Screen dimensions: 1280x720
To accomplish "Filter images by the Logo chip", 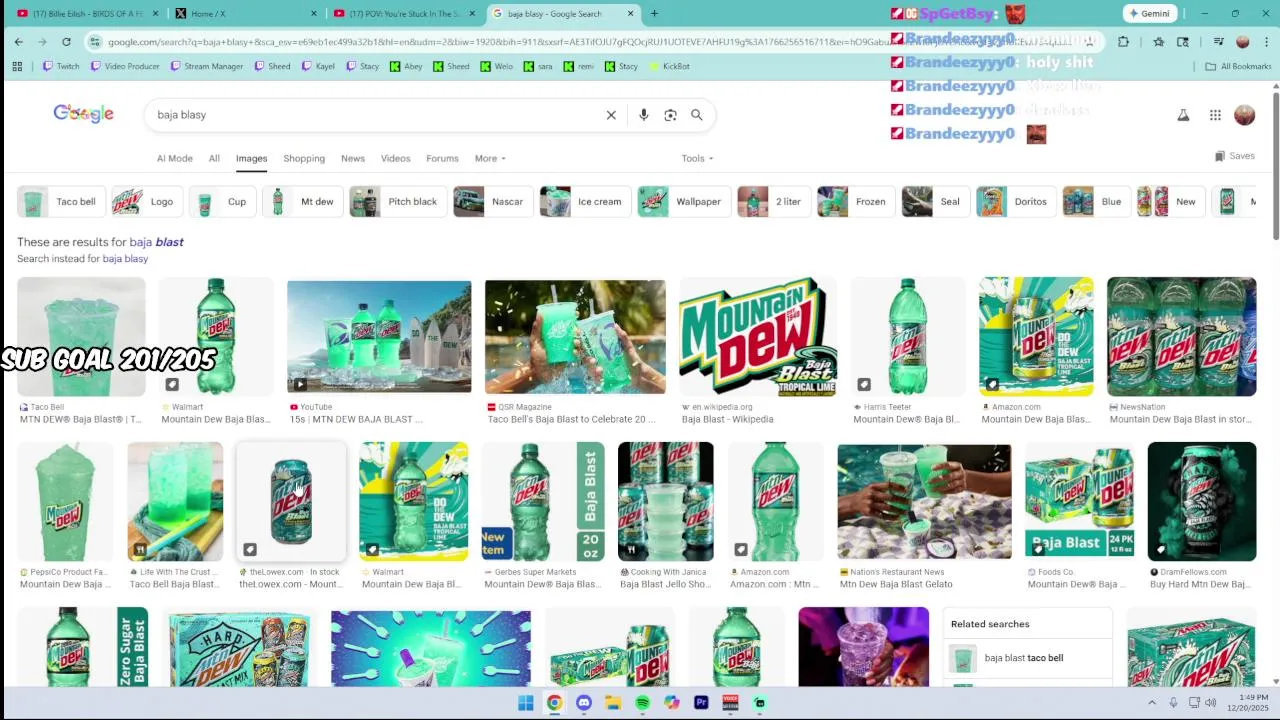I will pyautogui.click(x=146, y=202).
